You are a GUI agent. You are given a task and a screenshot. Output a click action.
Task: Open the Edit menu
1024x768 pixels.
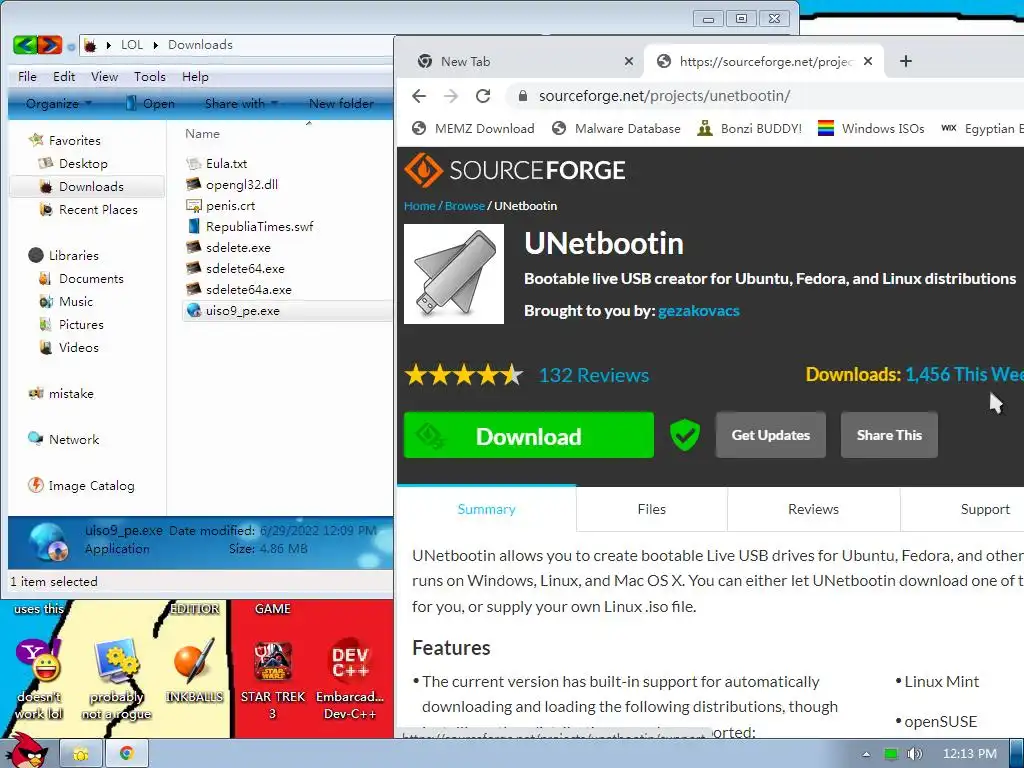pyautogui.click(x=64, y=76)
